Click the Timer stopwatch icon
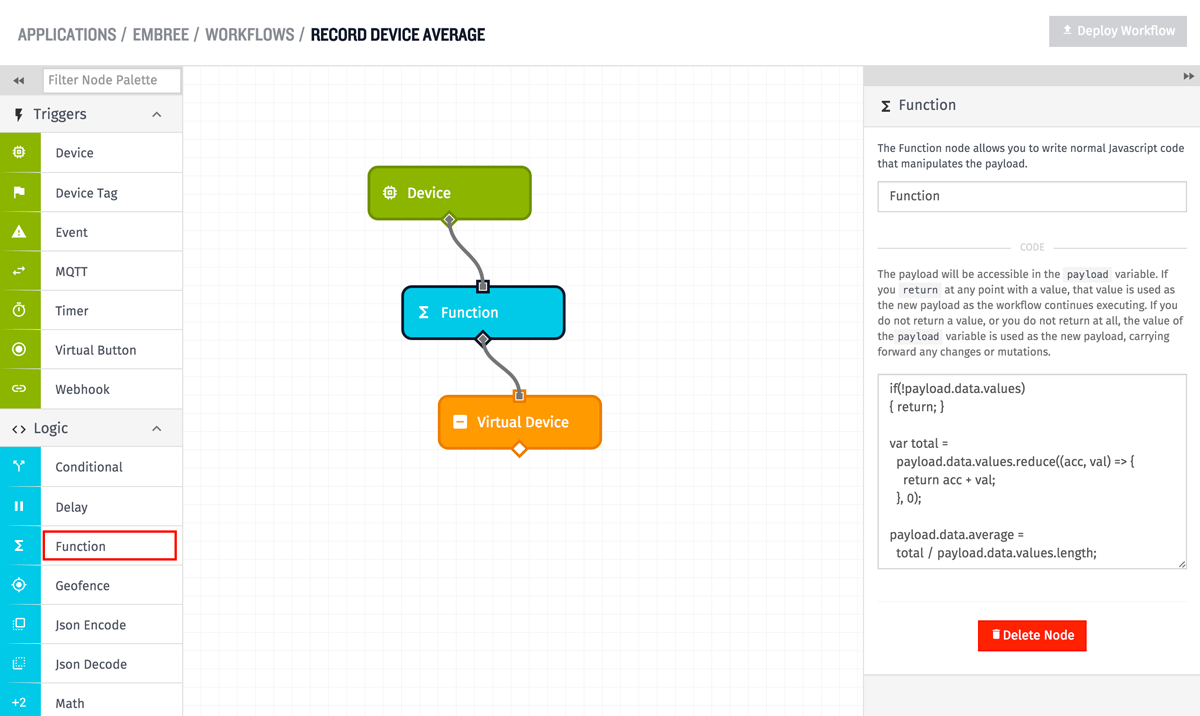 point(19,310)
